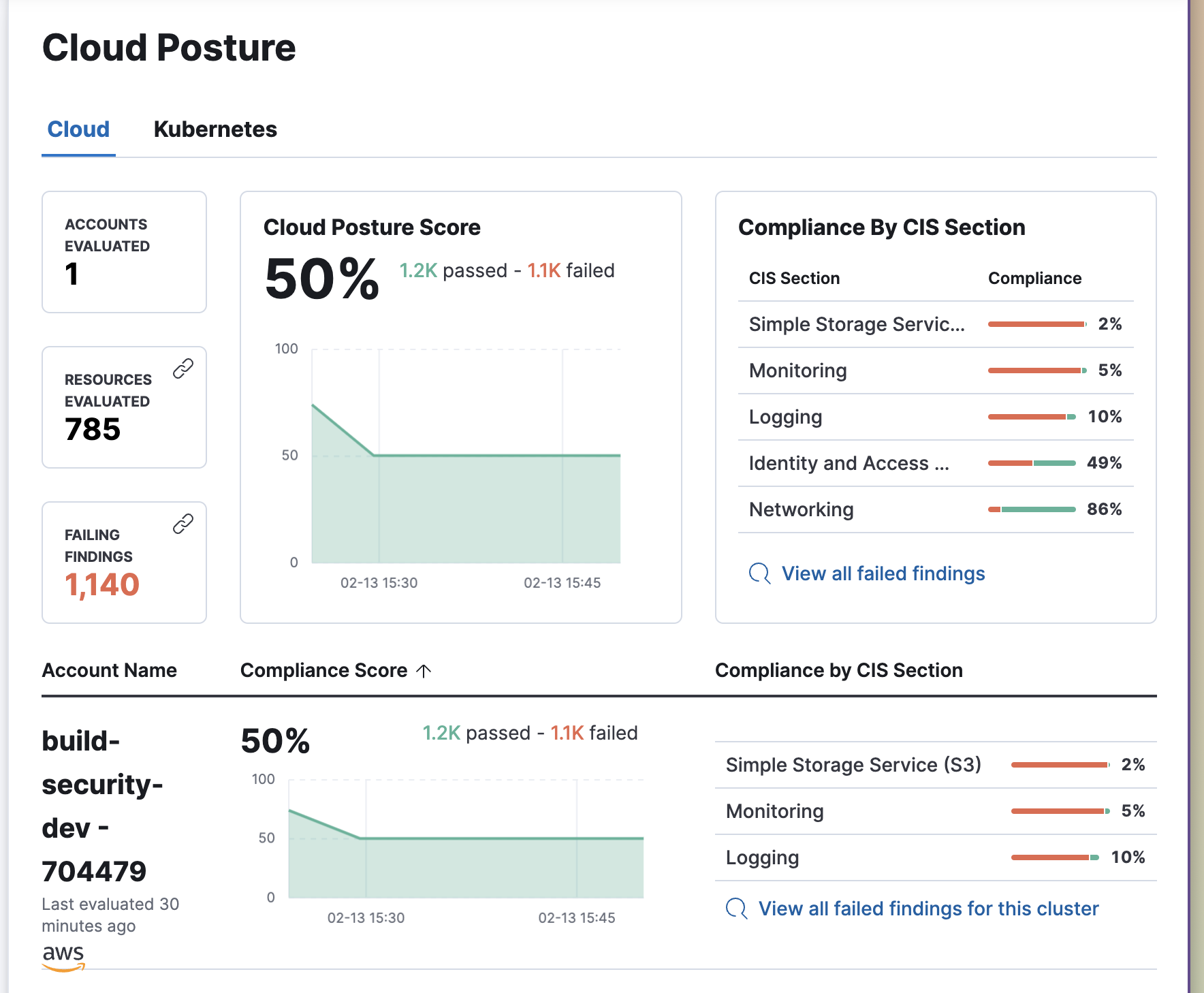The height and width of the screenshot is (993, 1204).
Task: Open View all failed findings for this cluster
Action: [x=928, y=909]
